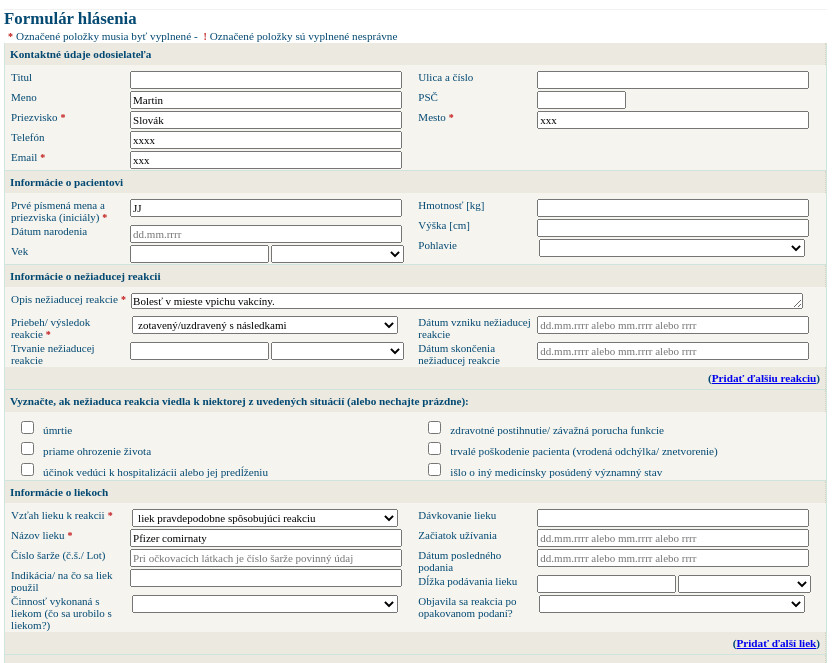Check priame ohrozenie života box
The image size is (838, 663).
[28, 449]
